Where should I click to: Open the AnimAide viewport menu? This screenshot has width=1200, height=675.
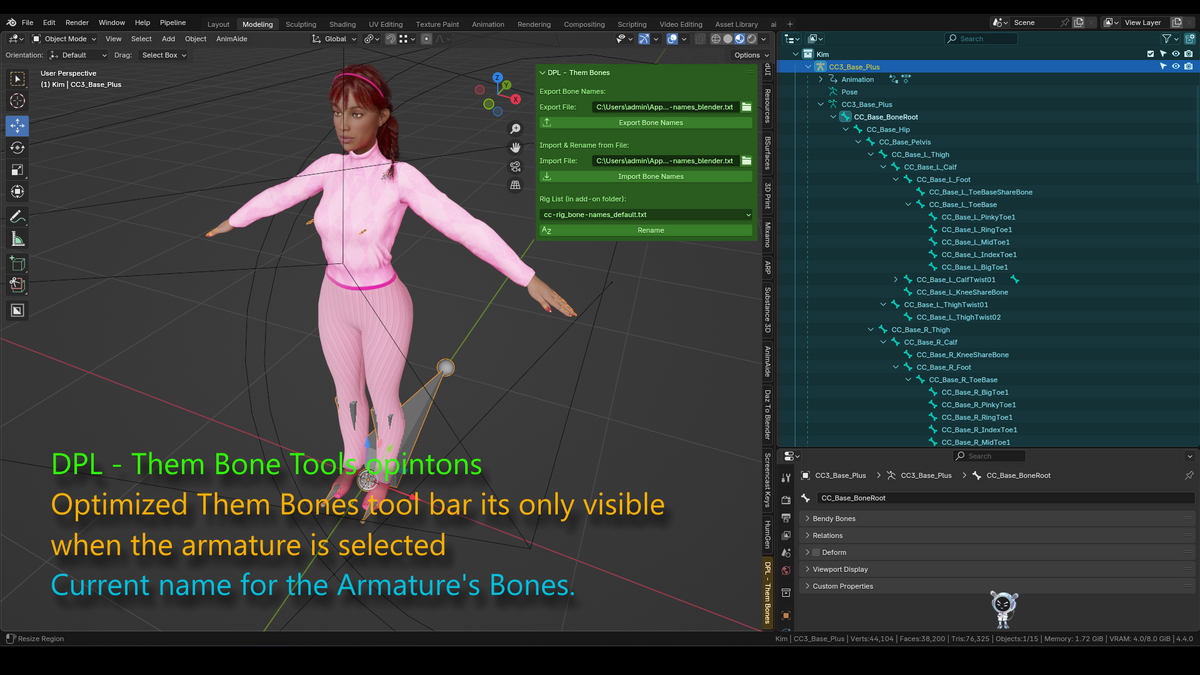pyautogui.click(x=231, y=39)
